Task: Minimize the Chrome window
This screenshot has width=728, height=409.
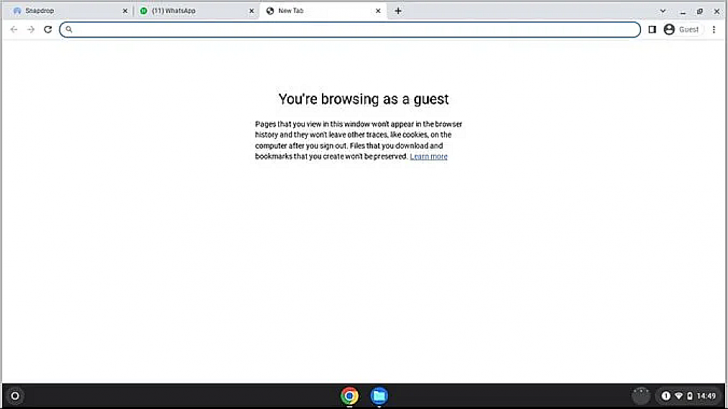Action: [682, 11]
